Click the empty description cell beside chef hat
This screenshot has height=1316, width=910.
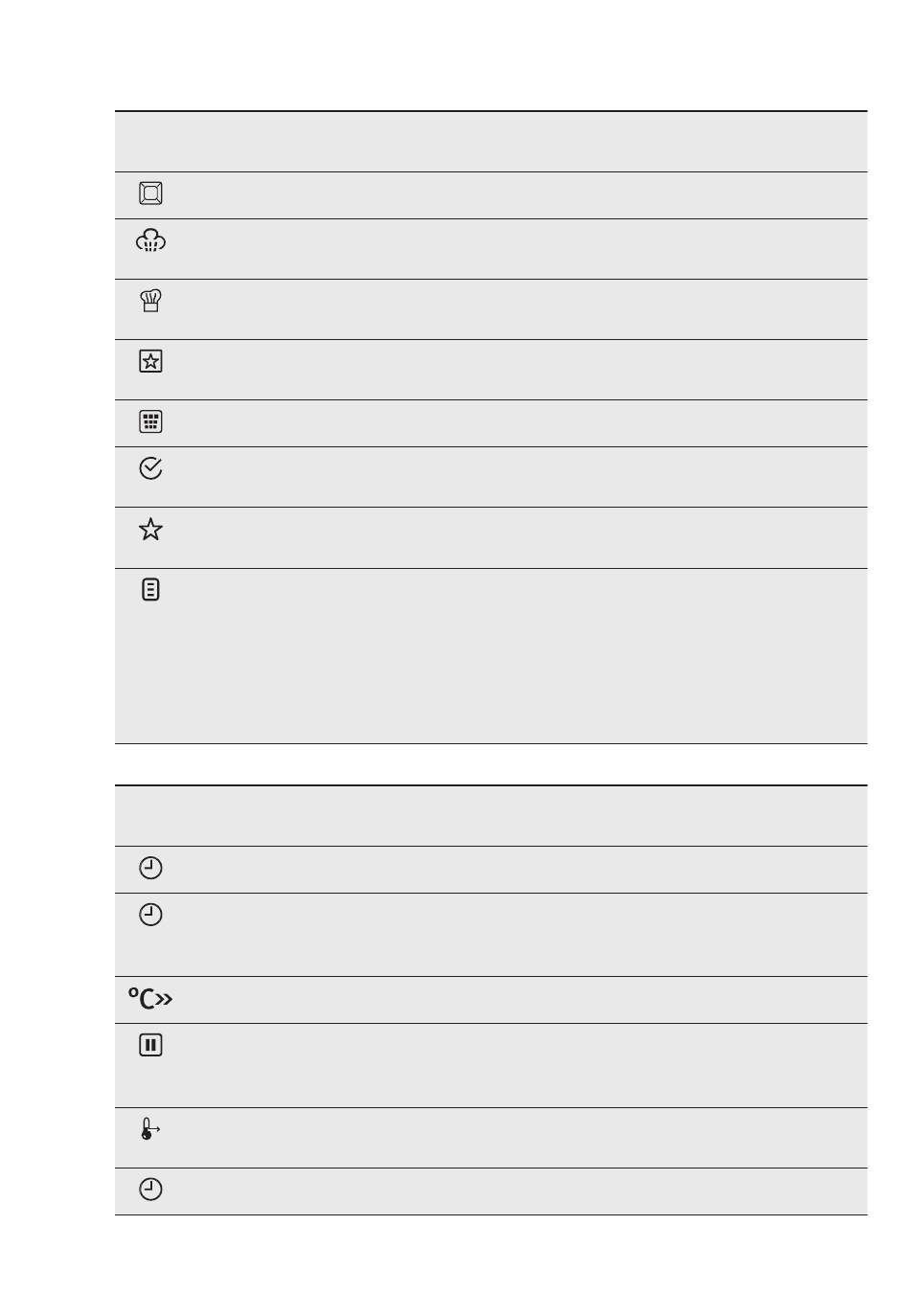(527, 309)
